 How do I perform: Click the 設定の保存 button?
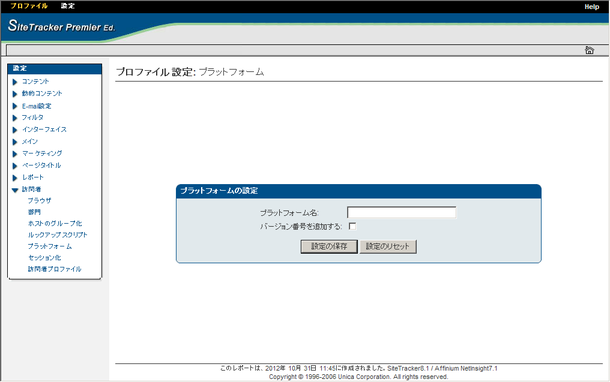pos(329,246)
